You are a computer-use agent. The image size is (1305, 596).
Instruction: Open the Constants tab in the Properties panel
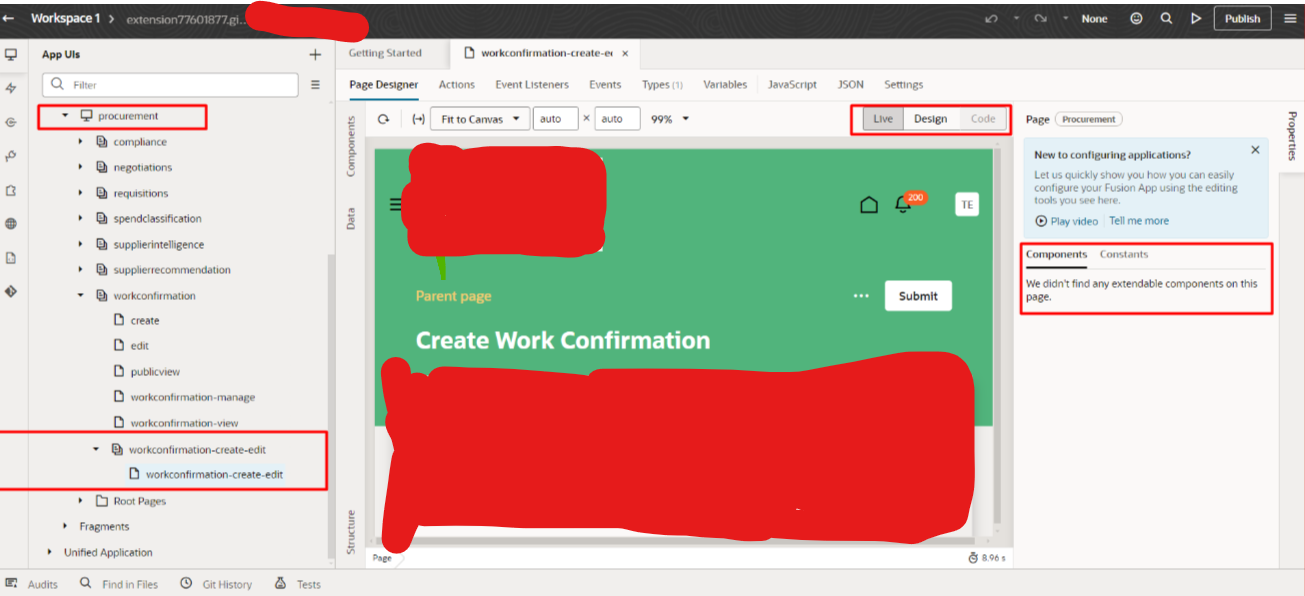pyautogui.click(x=1124, y=254)
